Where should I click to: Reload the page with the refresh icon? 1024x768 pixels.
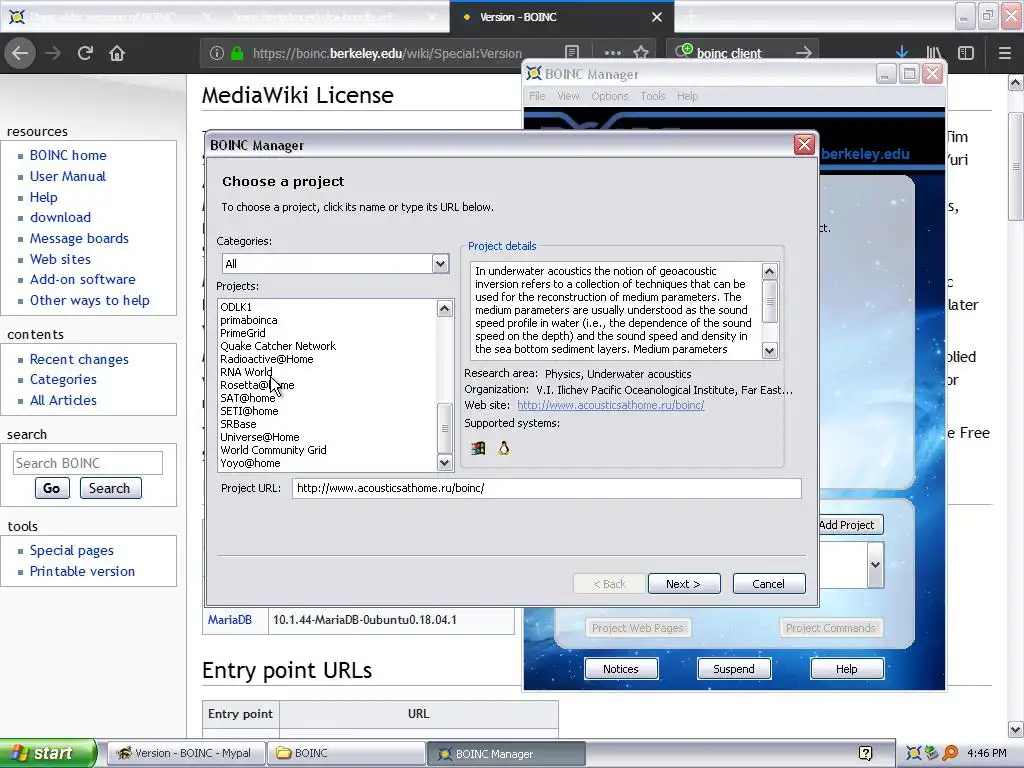pos(85,53)
